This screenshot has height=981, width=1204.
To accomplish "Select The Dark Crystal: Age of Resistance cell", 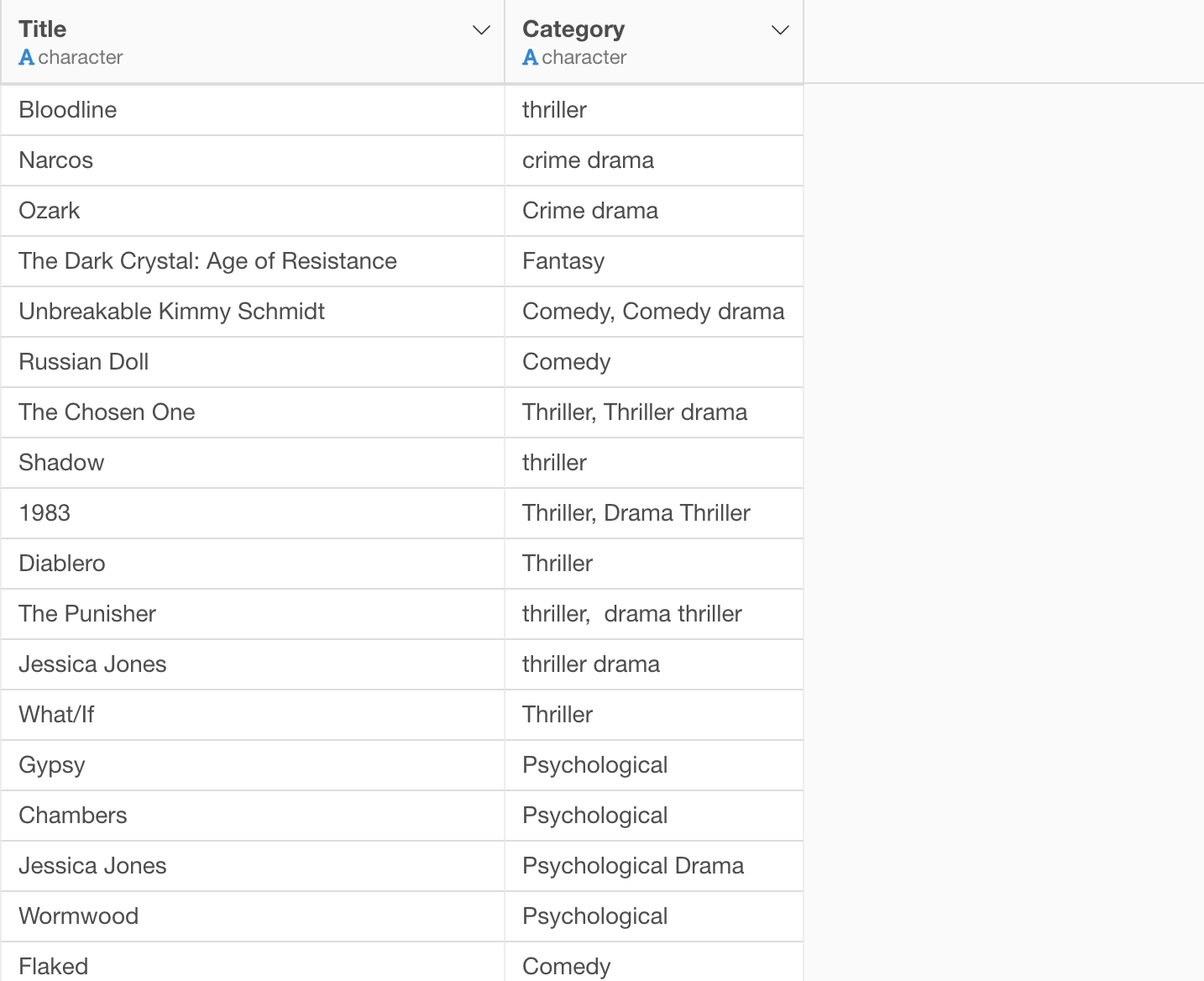I will pyautogui.click(x=252, y=261).
